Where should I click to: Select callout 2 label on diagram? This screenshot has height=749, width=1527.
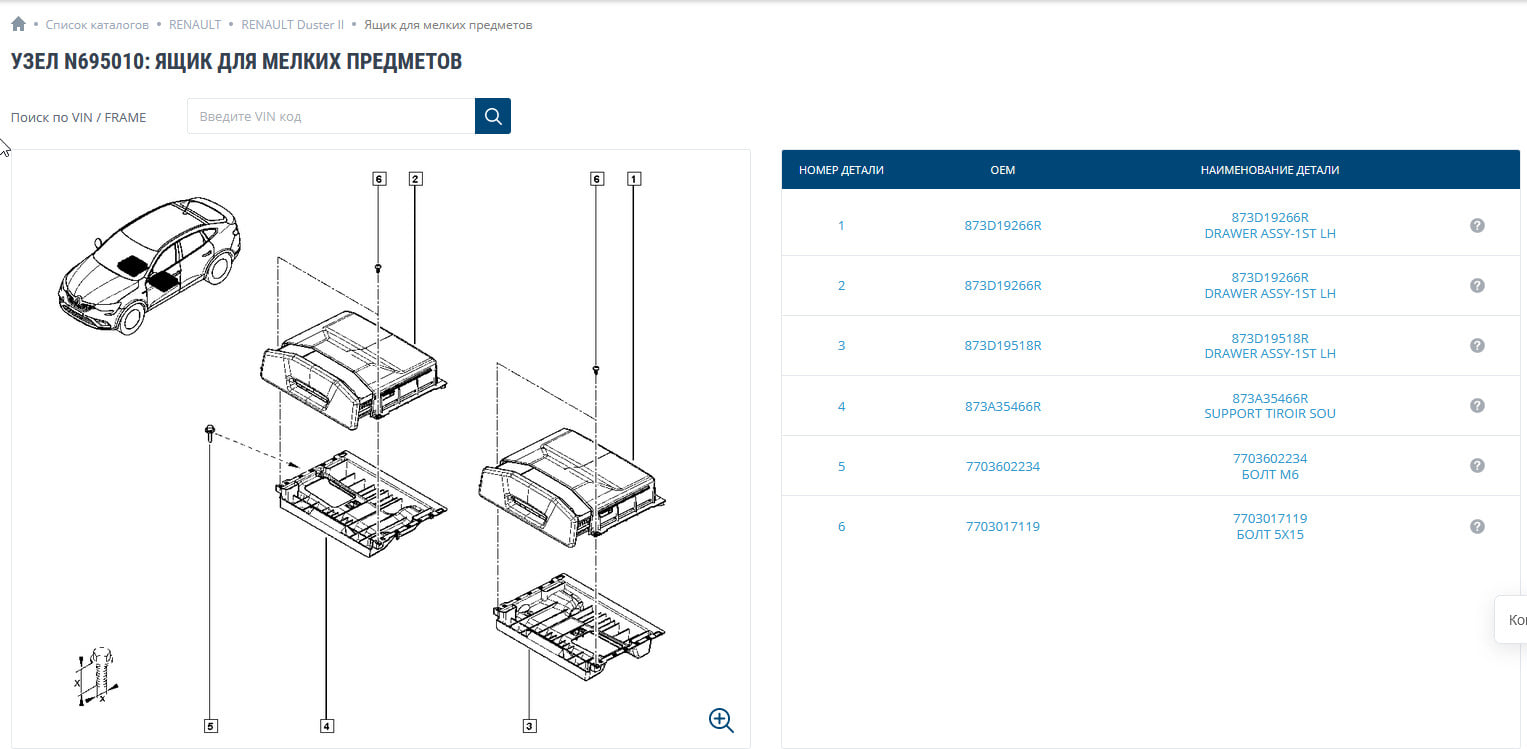click(x=415, y=179)
